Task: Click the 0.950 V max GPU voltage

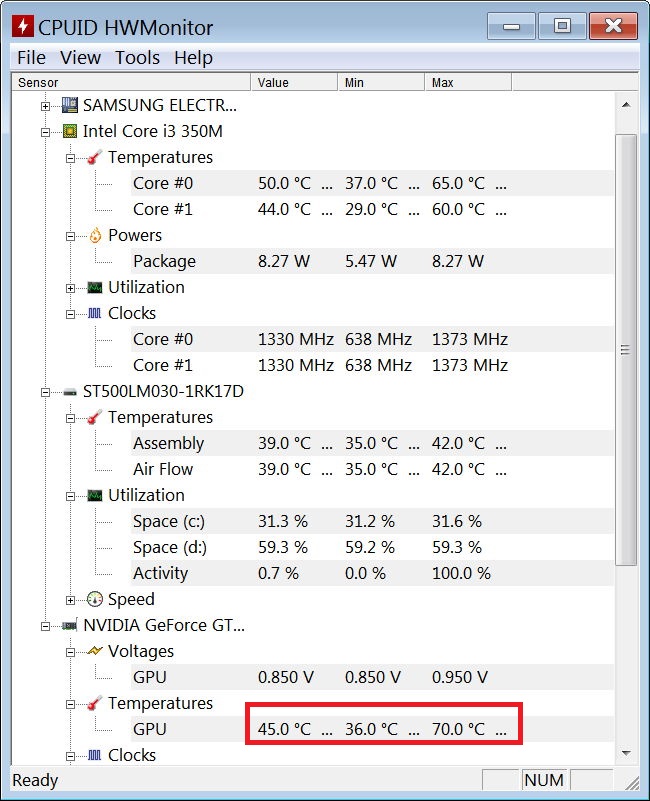Action: tap(459, 677)
